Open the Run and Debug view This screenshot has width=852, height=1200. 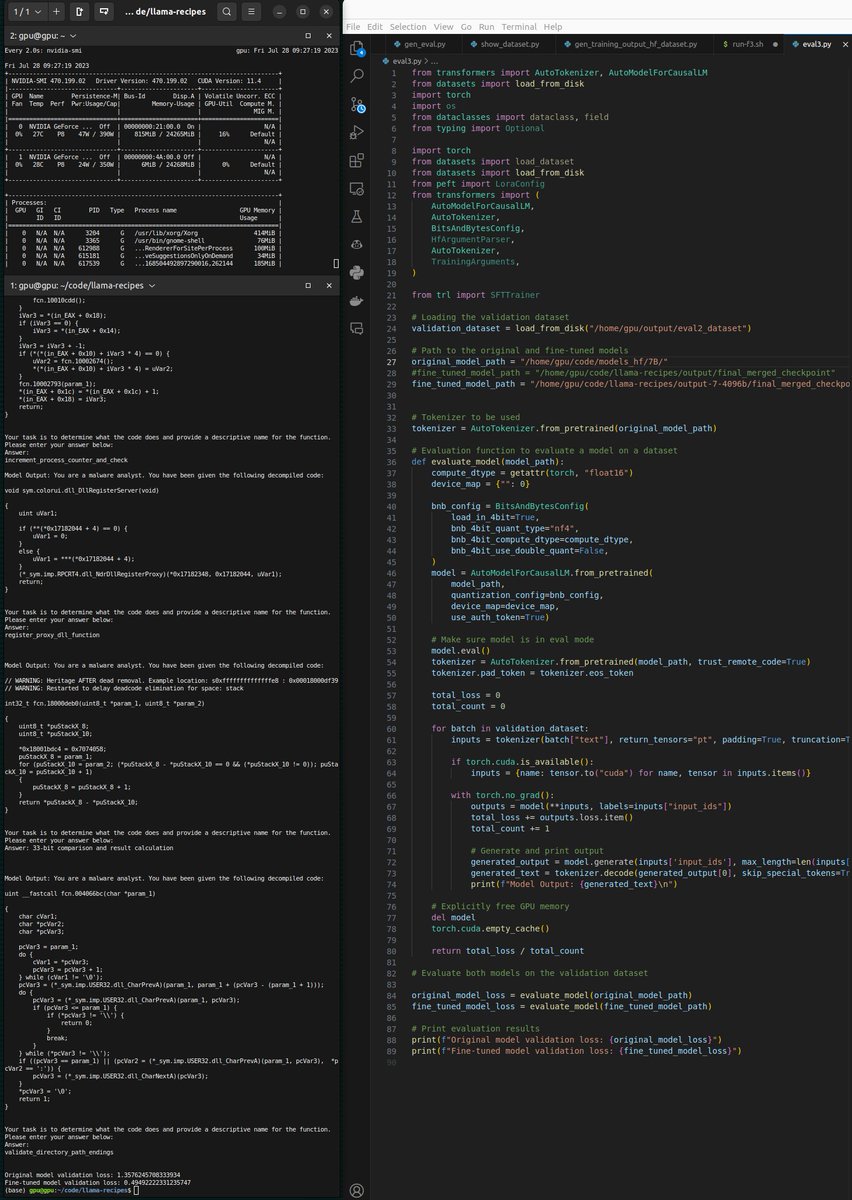357,131
